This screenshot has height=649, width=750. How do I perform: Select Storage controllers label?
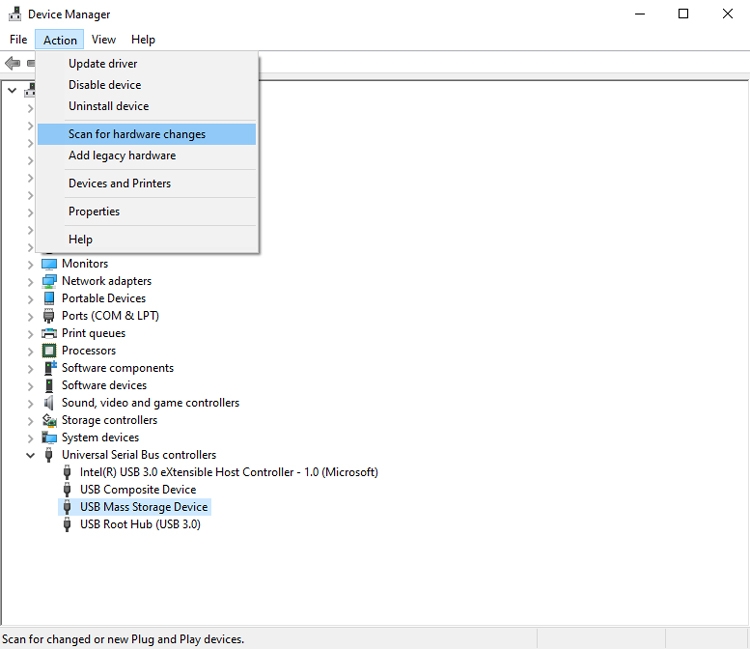(x=109, y=420)
